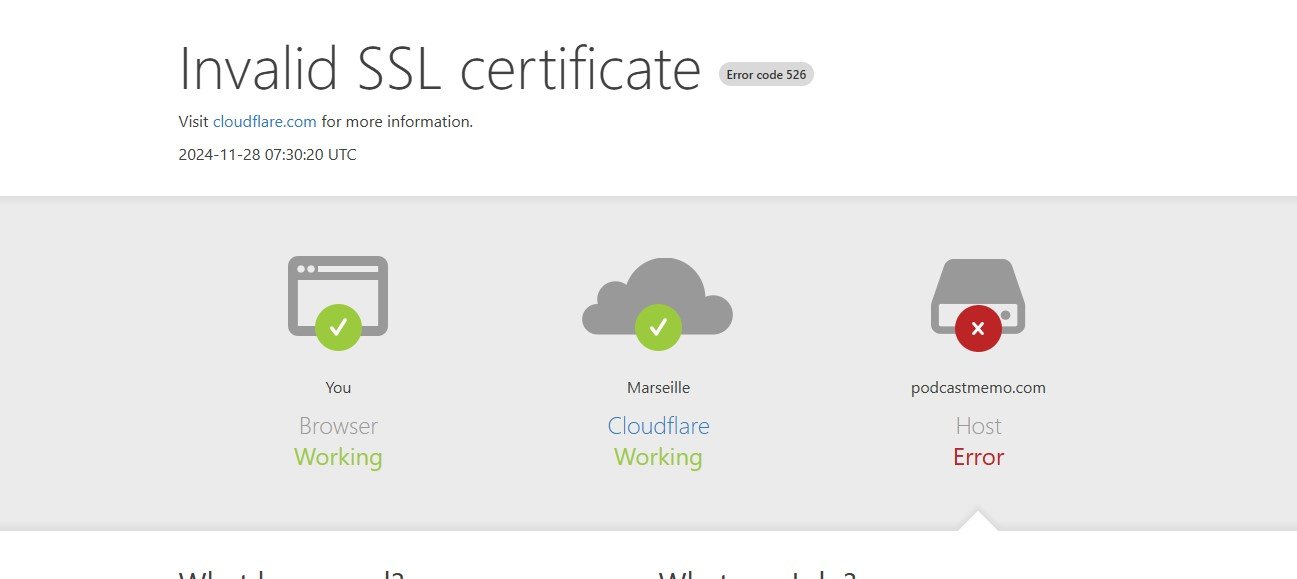
Task: Click the gray Host label
Action: pyautogui.click(x=978, y=426)
